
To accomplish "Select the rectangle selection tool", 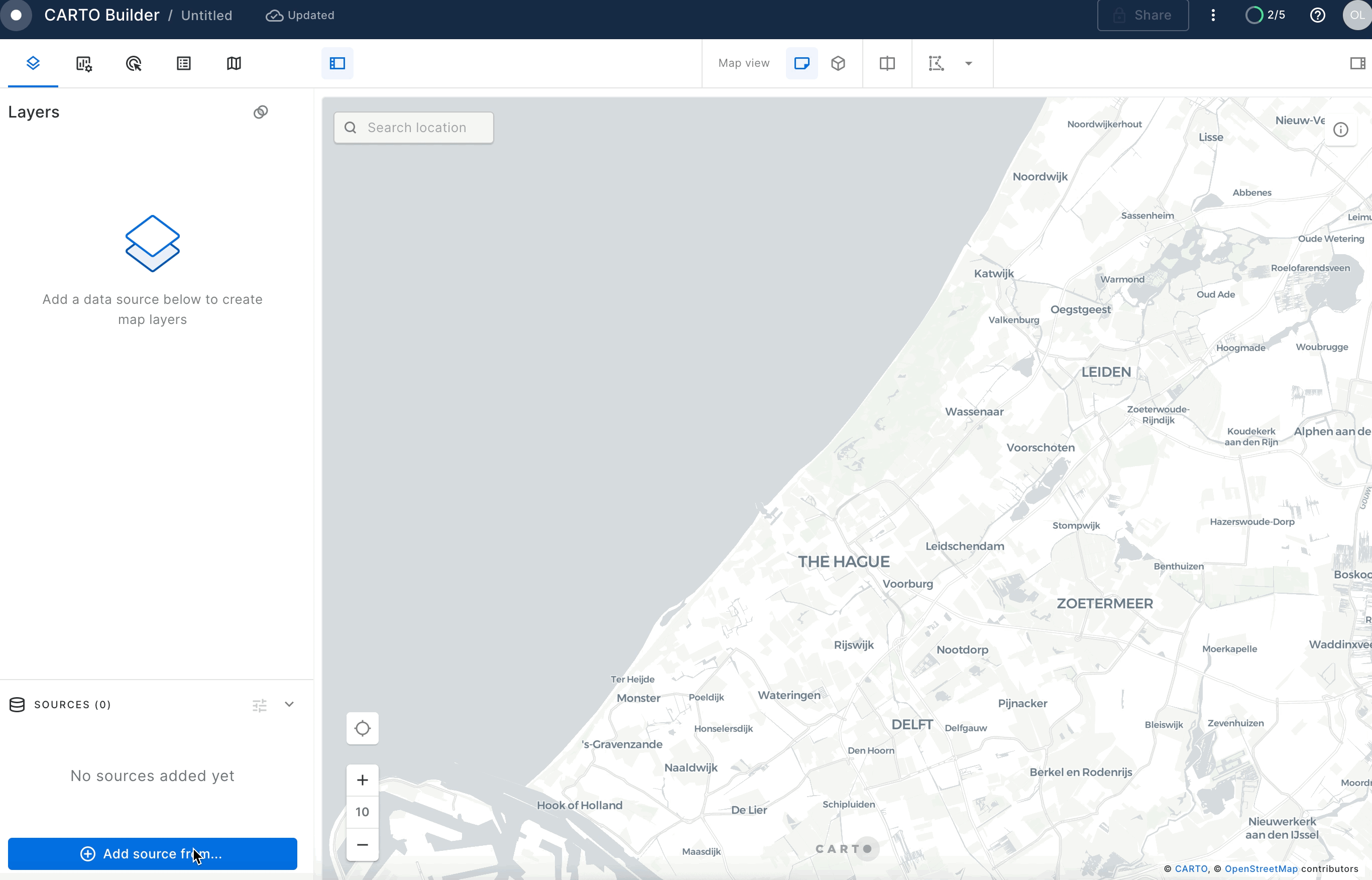I will pyautogui.click(x=936, y=63).
